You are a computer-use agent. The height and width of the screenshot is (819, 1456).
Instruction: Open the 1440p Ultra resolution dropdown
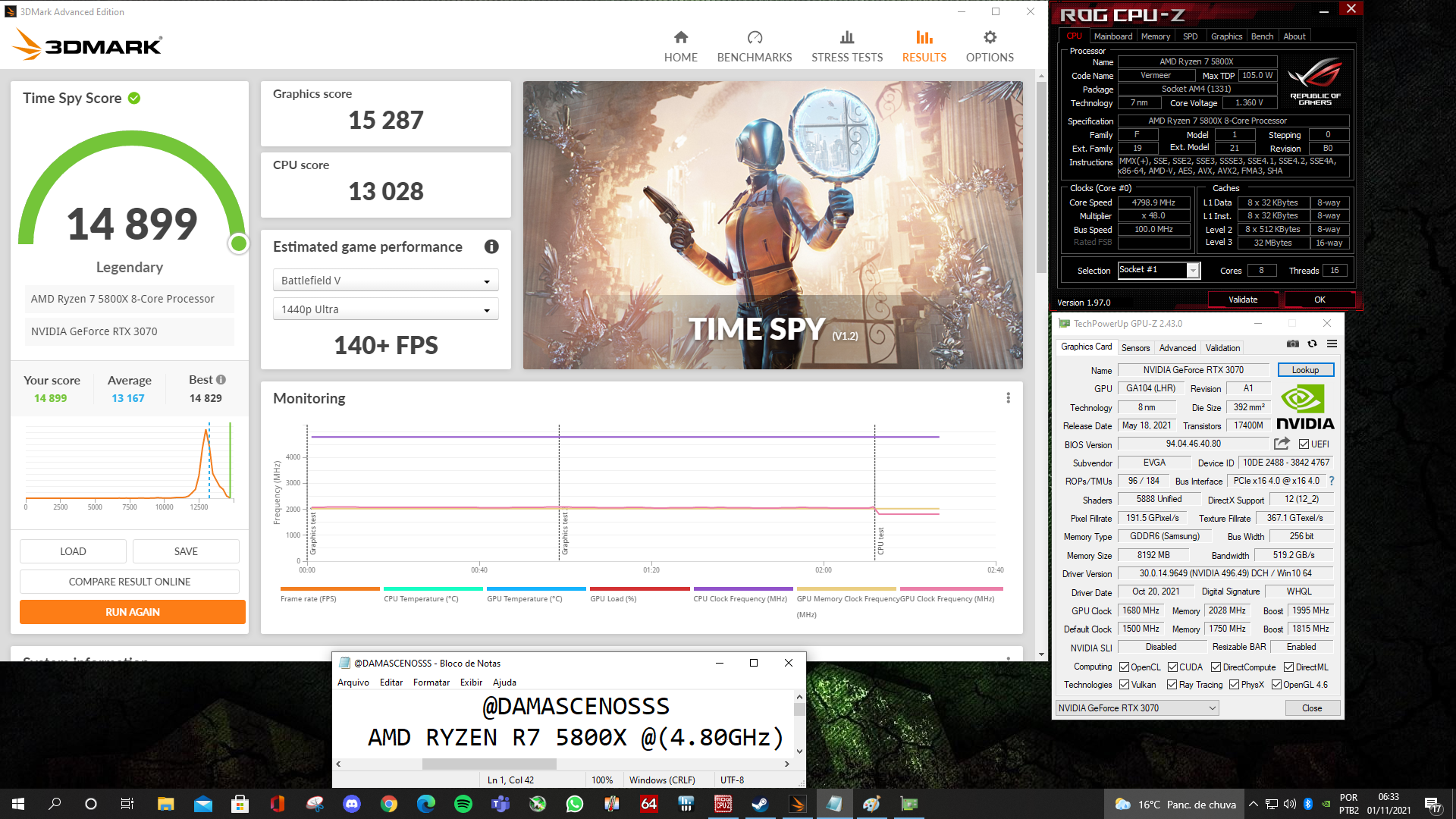[385, 309]
